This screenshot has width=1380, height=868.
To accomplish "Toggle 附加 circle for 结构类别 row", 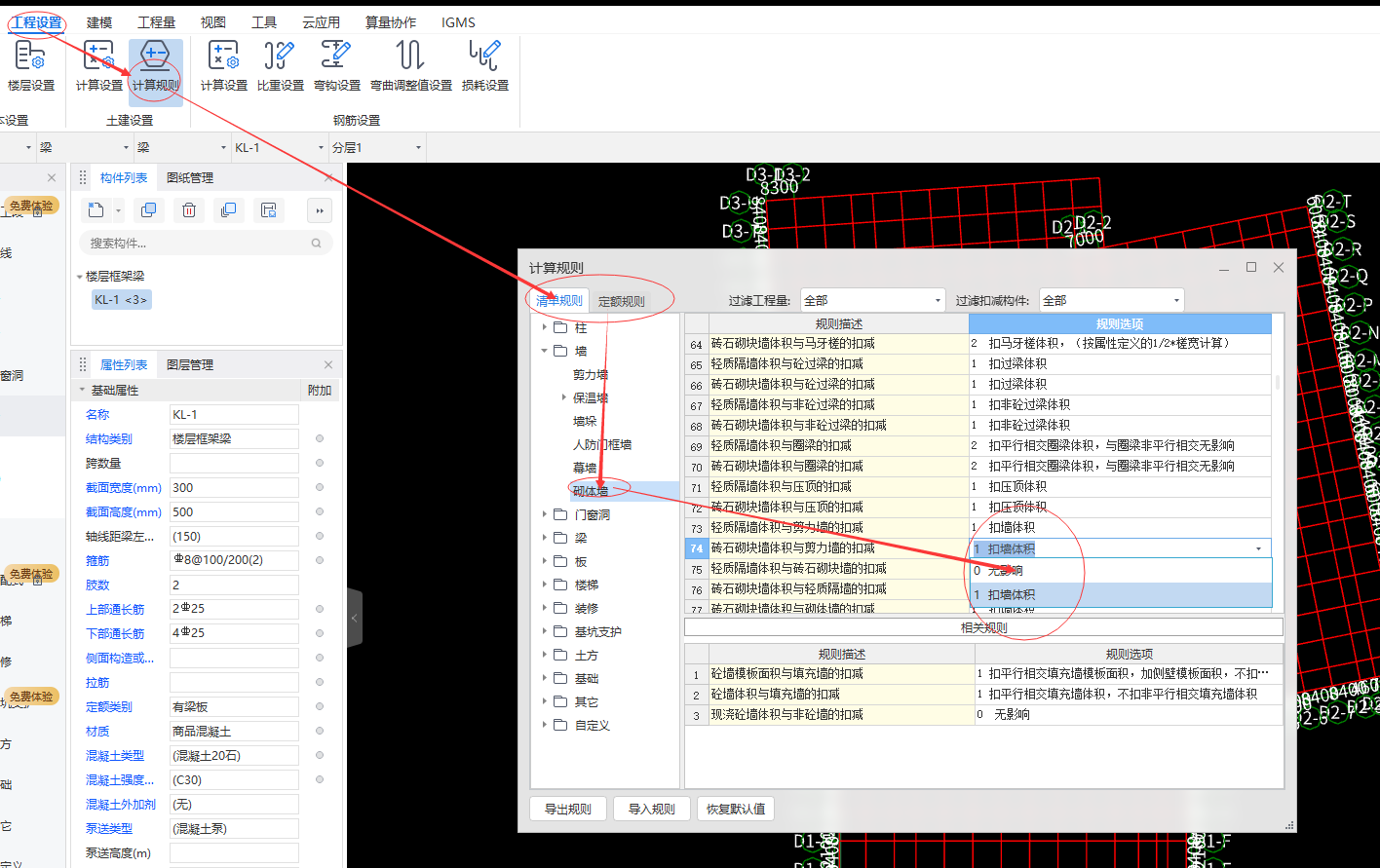I will [320, 438].
